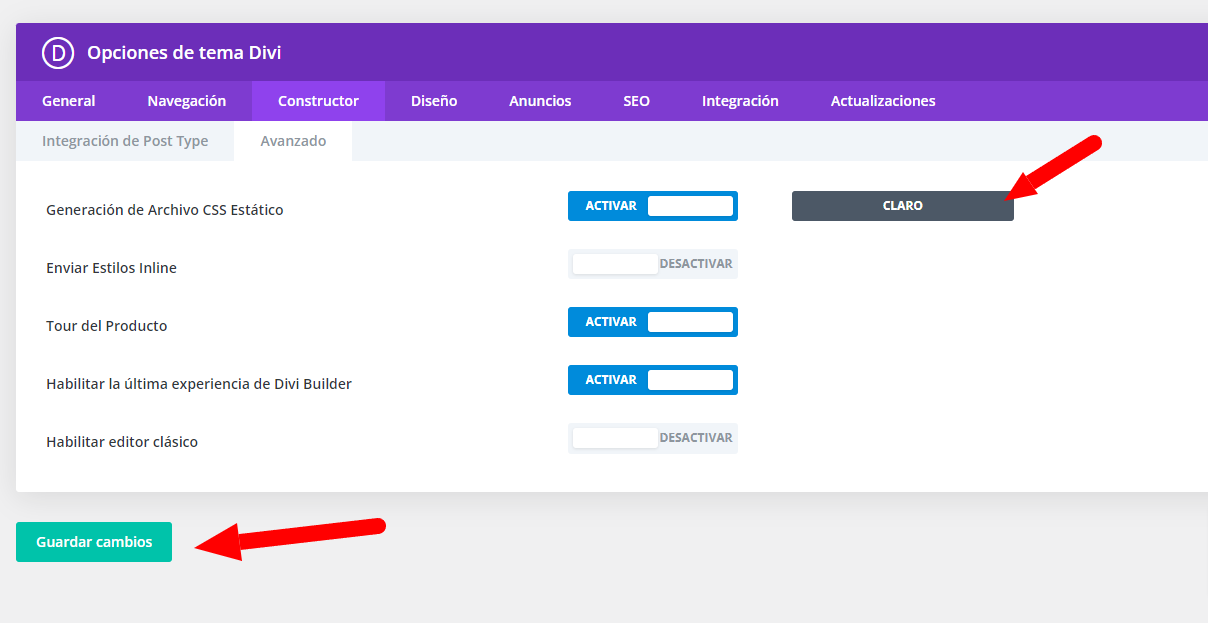Click Habilitar la última experiencia label
Screen dimensions: 1208x623
click(x=199, y=384)
